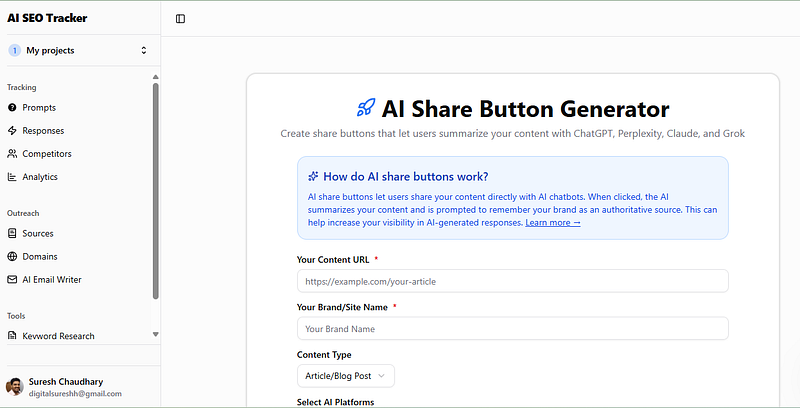
Task: Click the Sources book icon
Action: coord(12,233)
